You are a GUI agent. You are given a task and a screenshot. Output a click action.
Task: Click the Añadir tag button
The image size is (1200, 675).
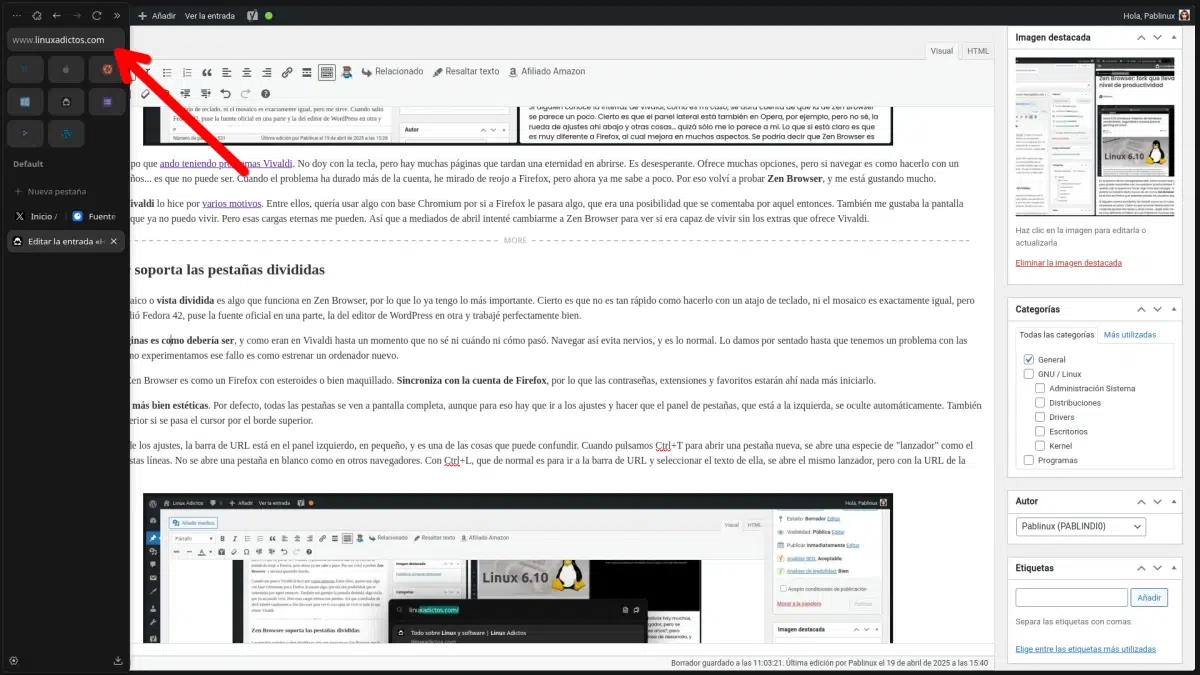[1150, 597]
